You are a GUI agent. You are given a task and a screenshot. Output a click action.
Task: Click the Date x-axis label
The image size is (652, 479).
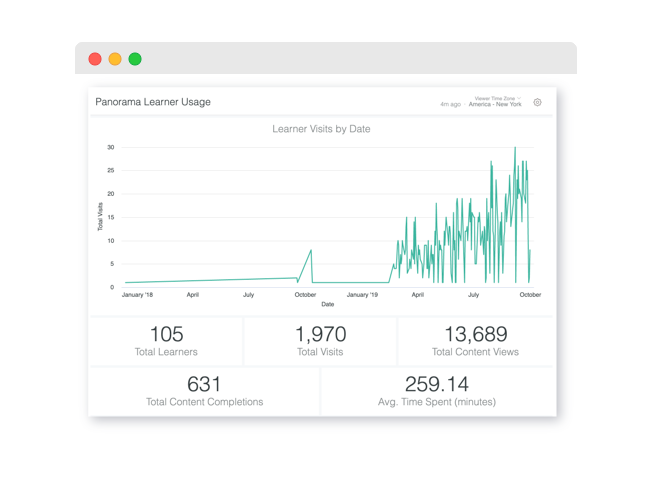coord(328,304)
